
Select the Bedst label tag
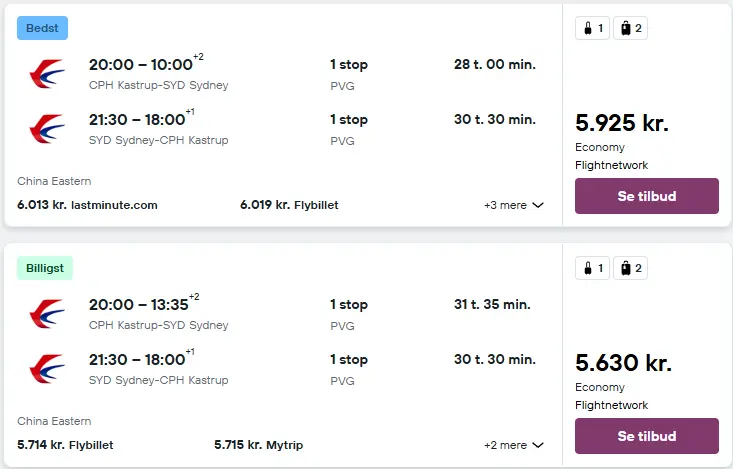pyautogui.click(x=43, y=28)
